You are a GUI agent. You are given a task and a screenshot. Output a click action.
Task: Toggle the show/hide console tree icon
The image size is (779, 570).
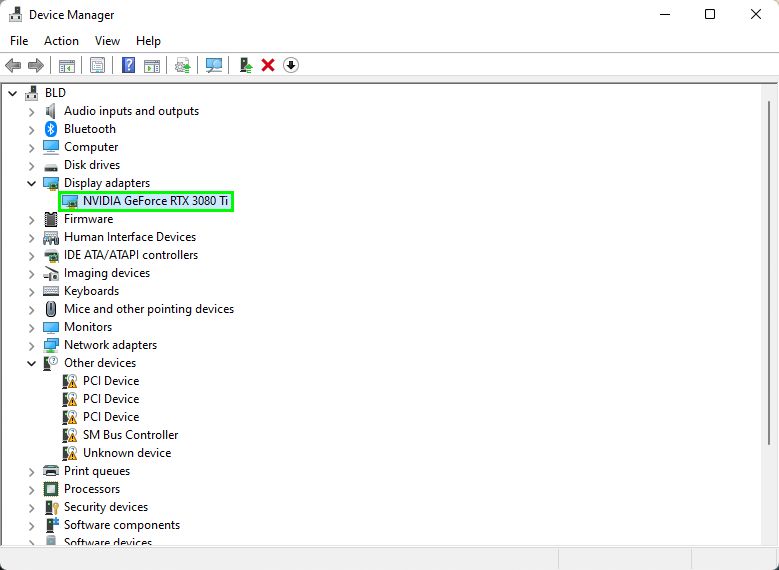[x=67, y=65]
